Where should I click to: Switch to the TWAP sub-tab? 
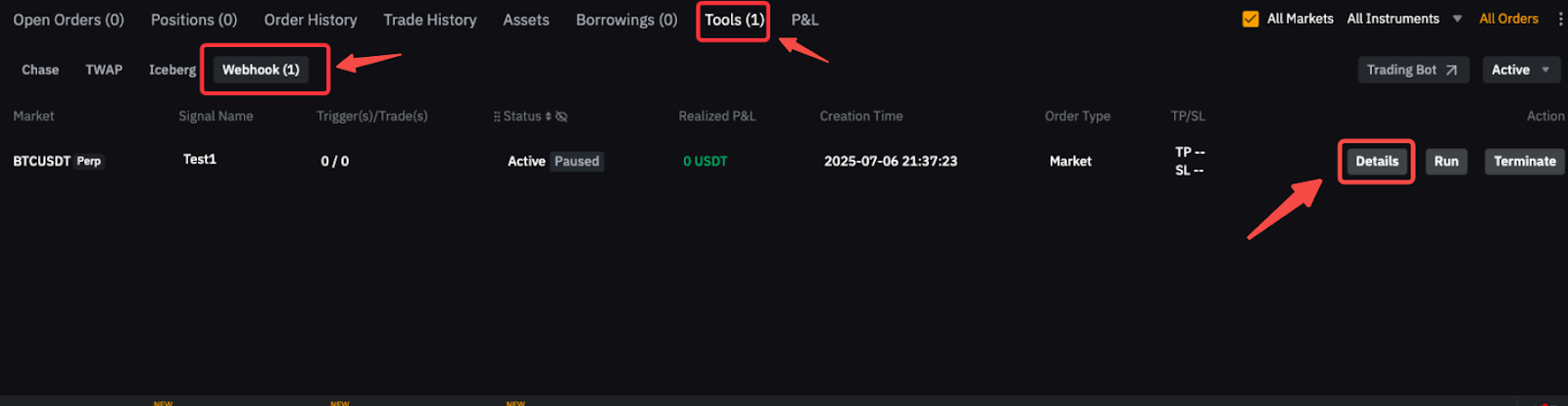104,70
